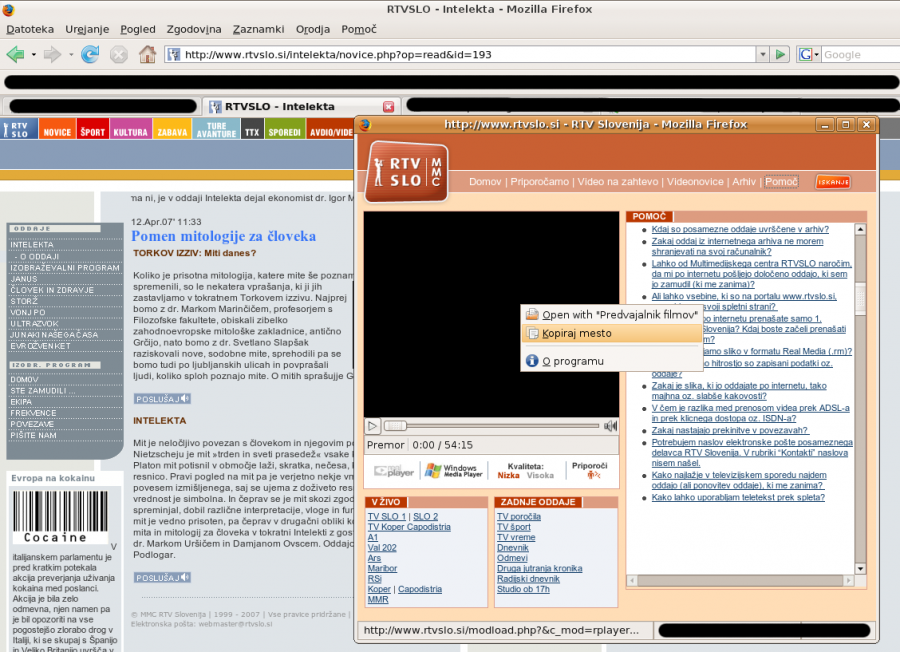
Task: Click the help list horizontal scrollbar
Action: coord(740,581)
